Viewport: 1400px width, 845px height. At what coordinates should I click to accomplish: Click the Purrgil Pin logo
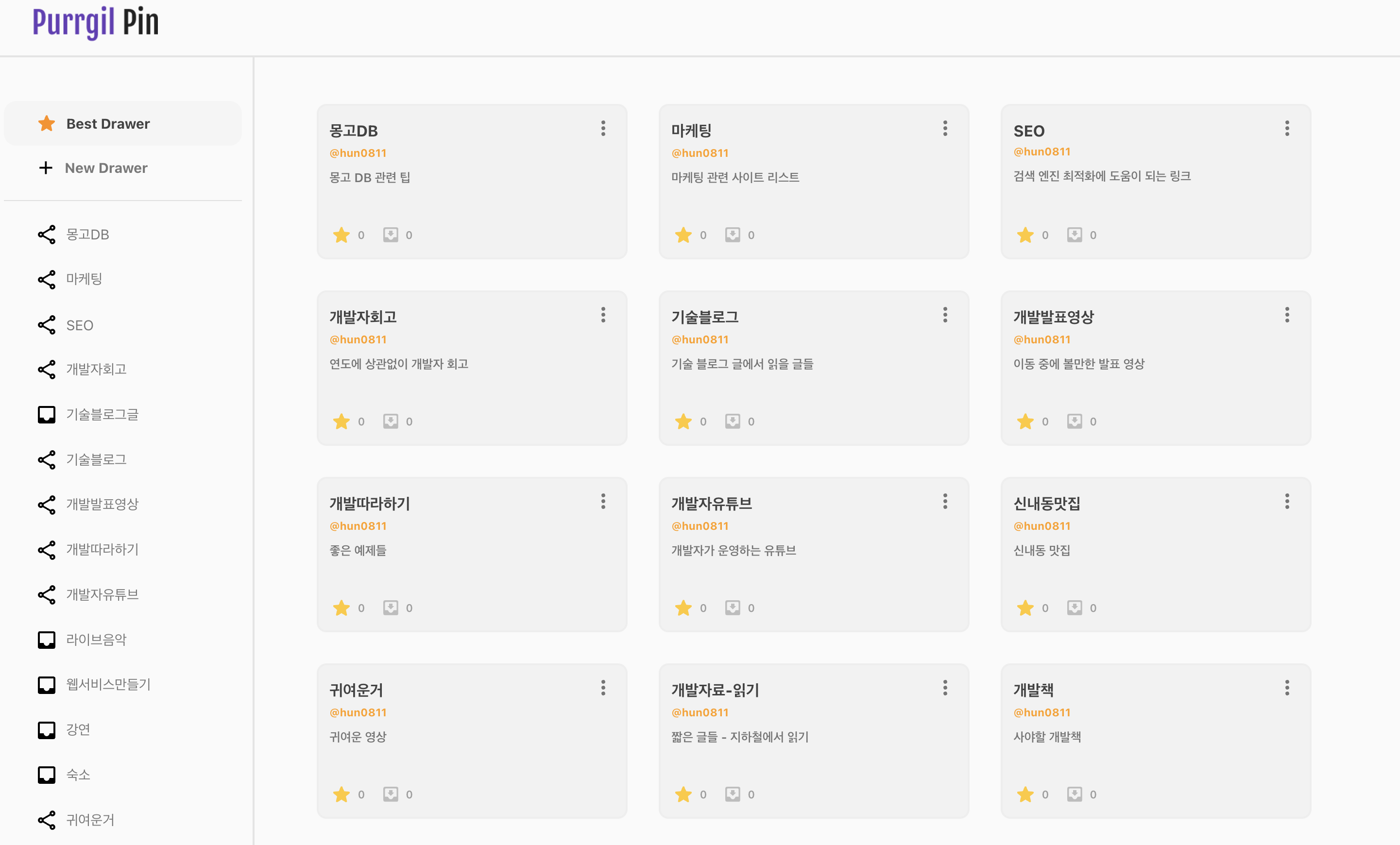[95, 23]
